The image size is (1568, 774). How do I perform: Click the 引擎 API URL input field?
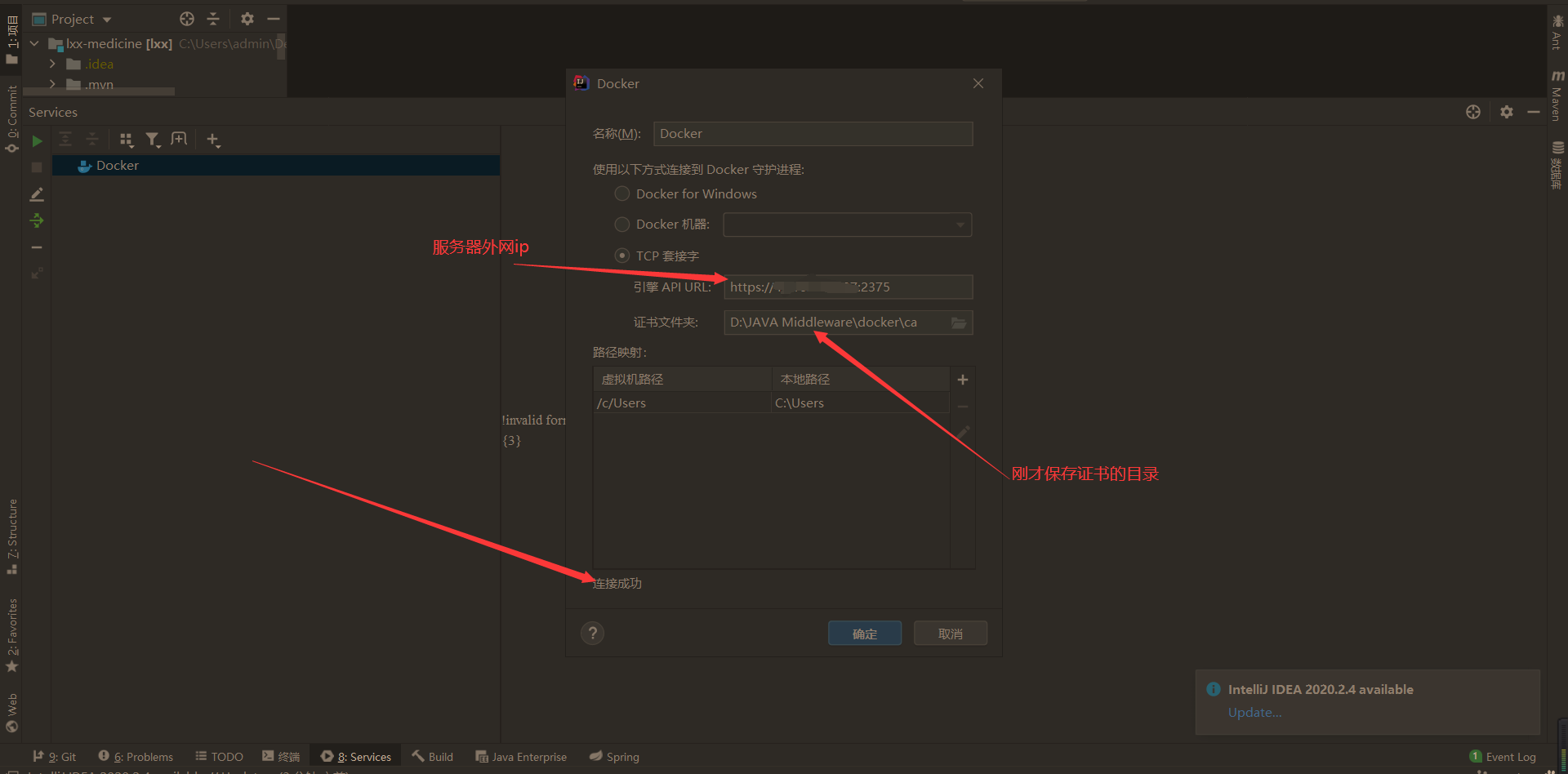pyautogui.click(x=848, y=287)
